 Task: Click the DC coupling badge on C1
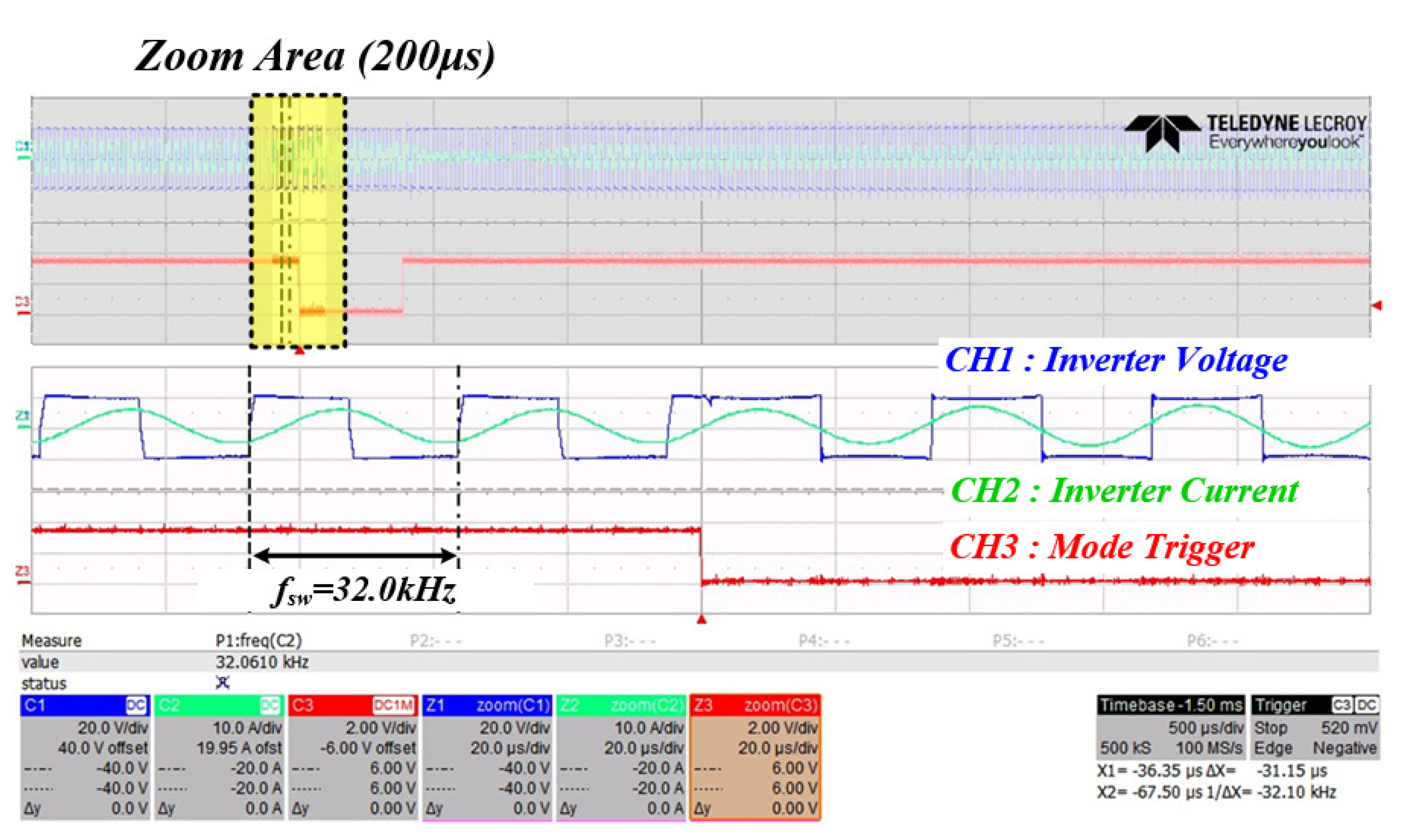(x=136, y=705)
